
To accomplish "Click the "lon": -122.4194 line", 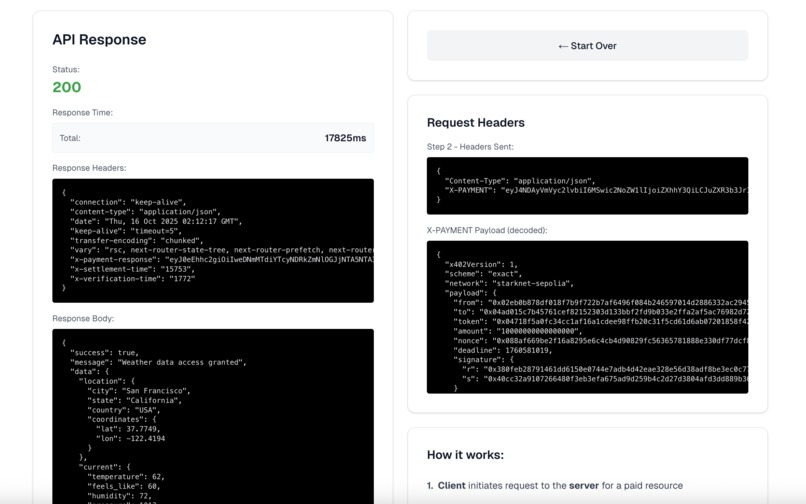I will [x=131, y=439].
